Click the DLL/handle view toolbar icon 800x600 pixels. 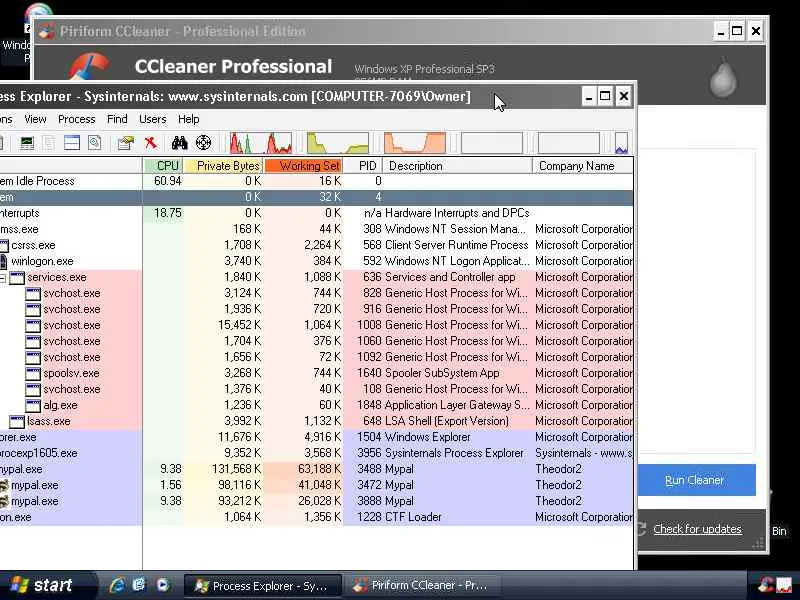click(94, 143)
